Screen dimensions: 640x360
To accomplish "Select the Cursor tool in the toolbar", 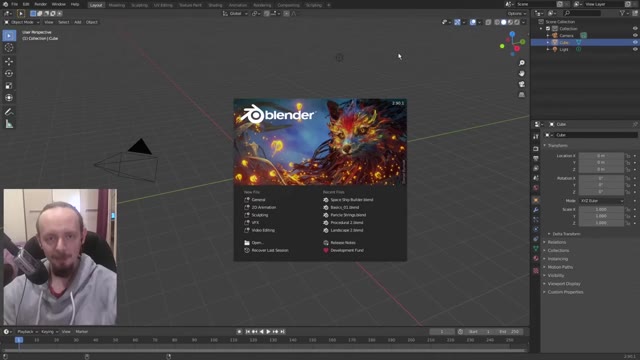I will [x=9, y=48].
